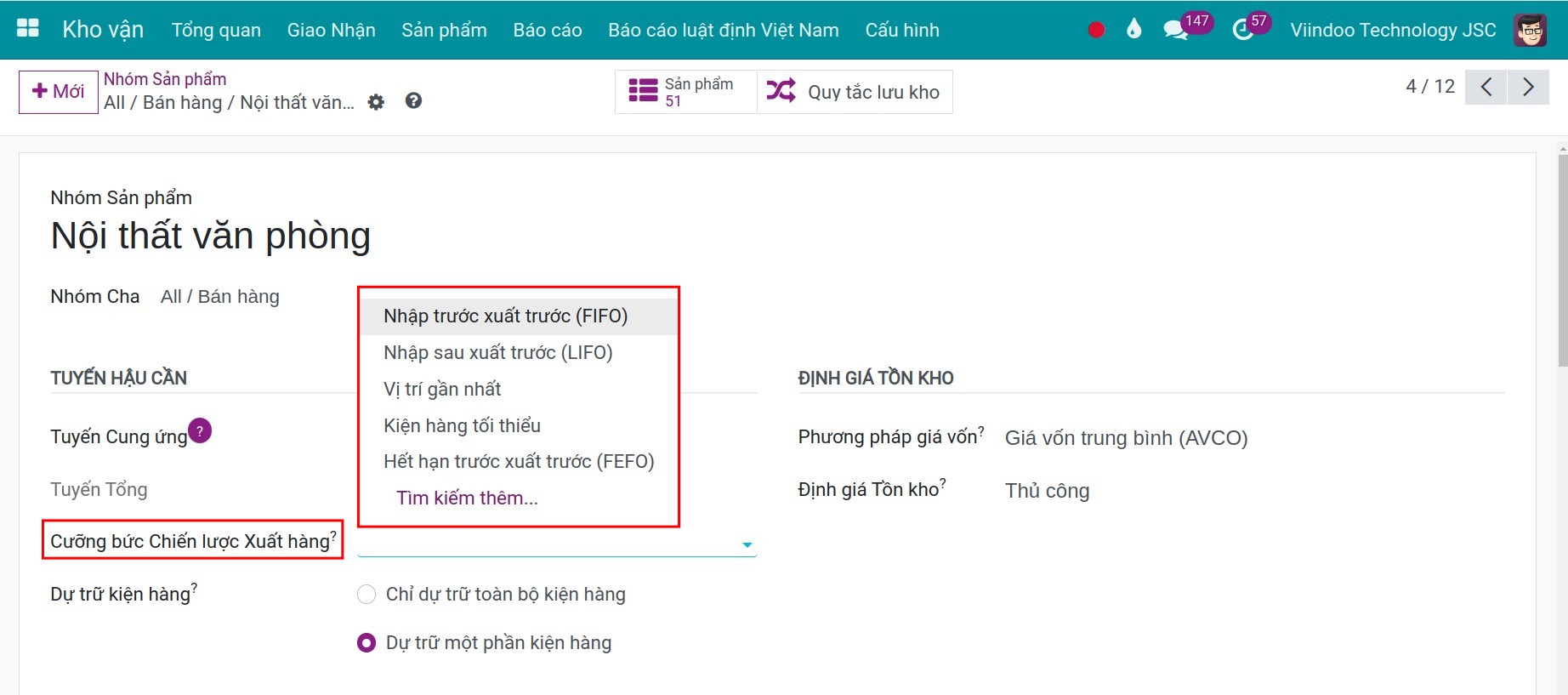Click the red recording status dot
Screen dimensions: 1568x695
tap(1096, 30)
